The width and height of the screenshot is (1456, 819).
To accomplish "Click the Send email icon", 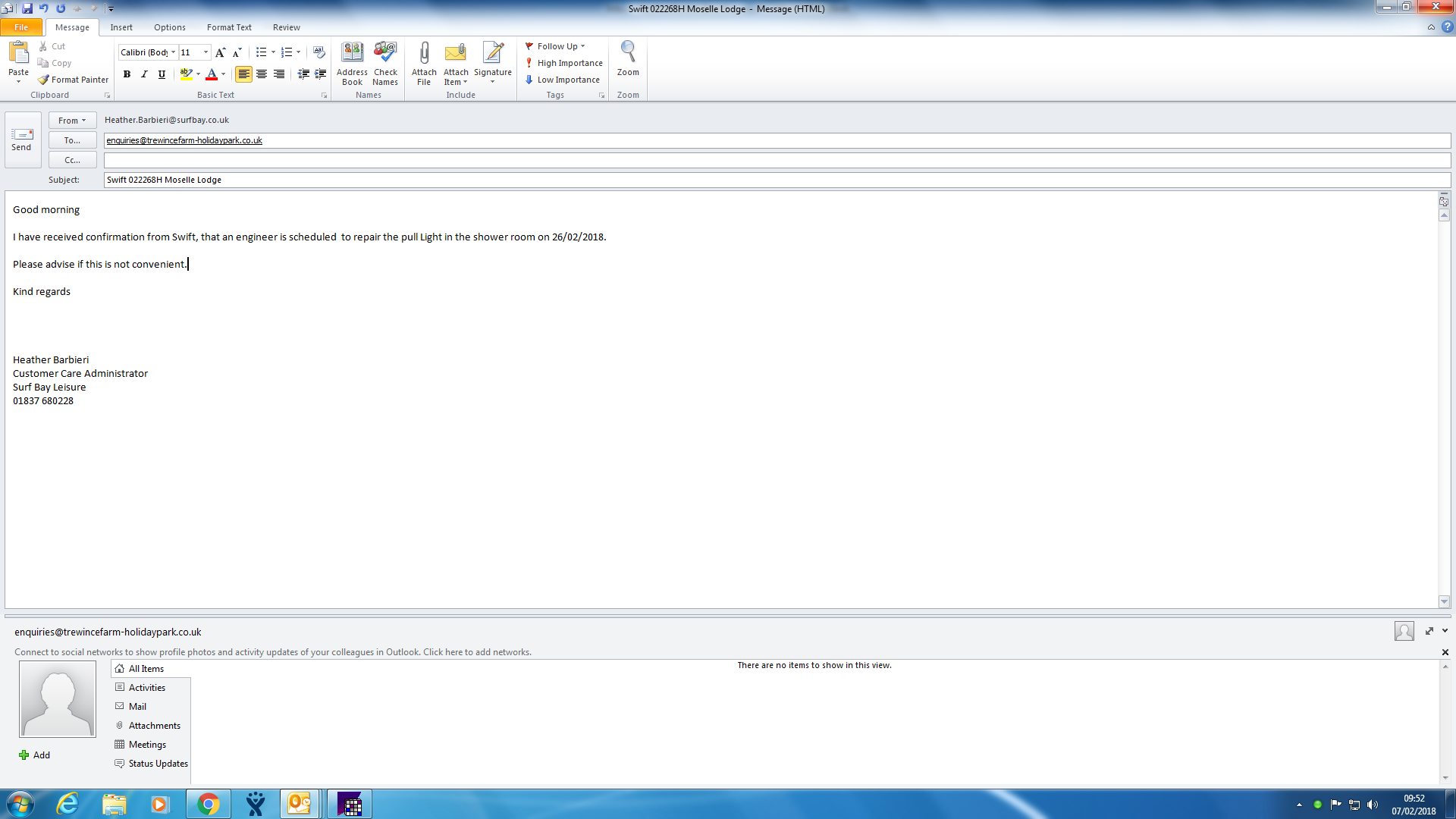I will pyautogui.click(x=22, y=139).
